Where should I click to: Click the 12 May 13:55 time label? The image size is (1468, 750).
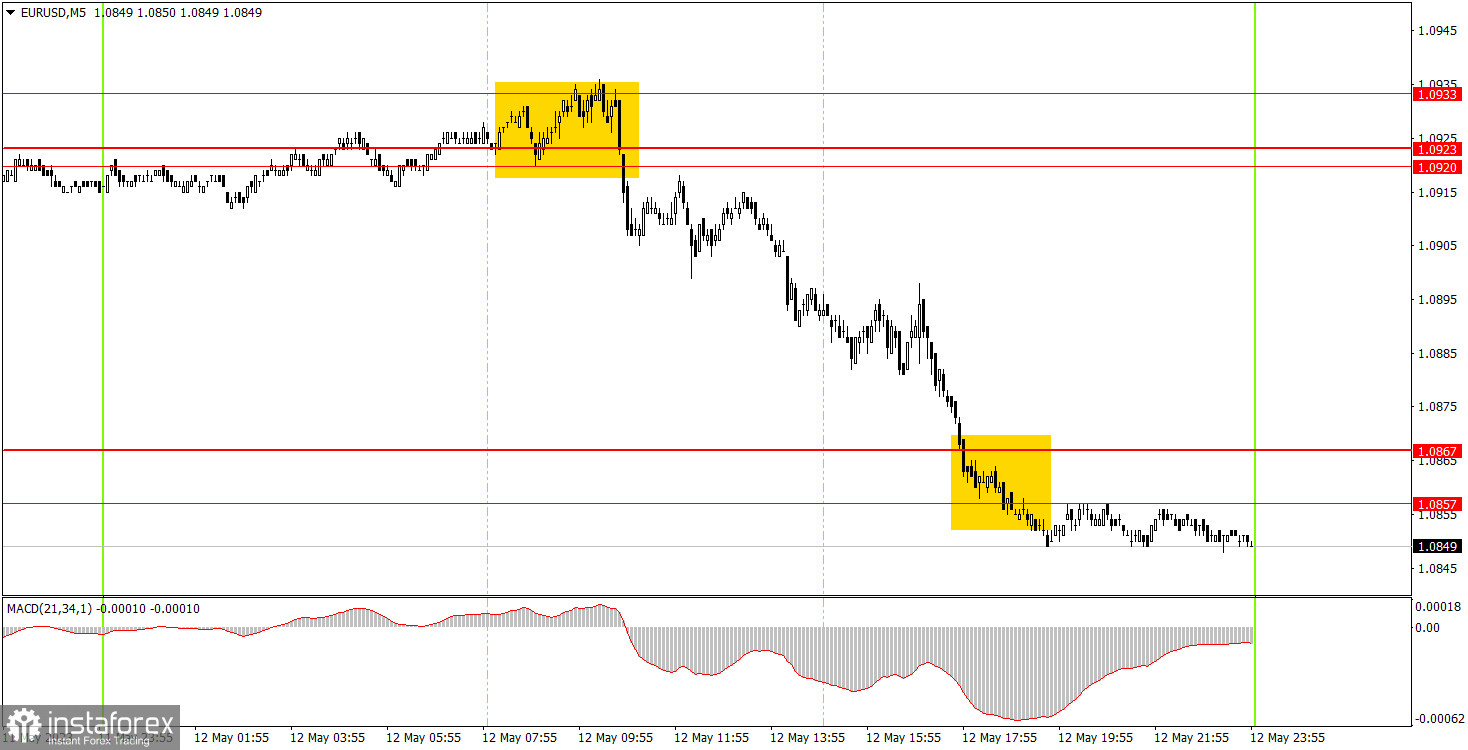point(806,738)
